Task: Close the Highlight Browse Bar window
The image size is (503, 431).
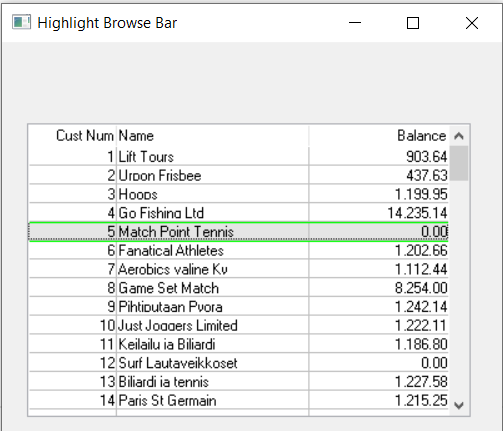Action: click(472, 23)
